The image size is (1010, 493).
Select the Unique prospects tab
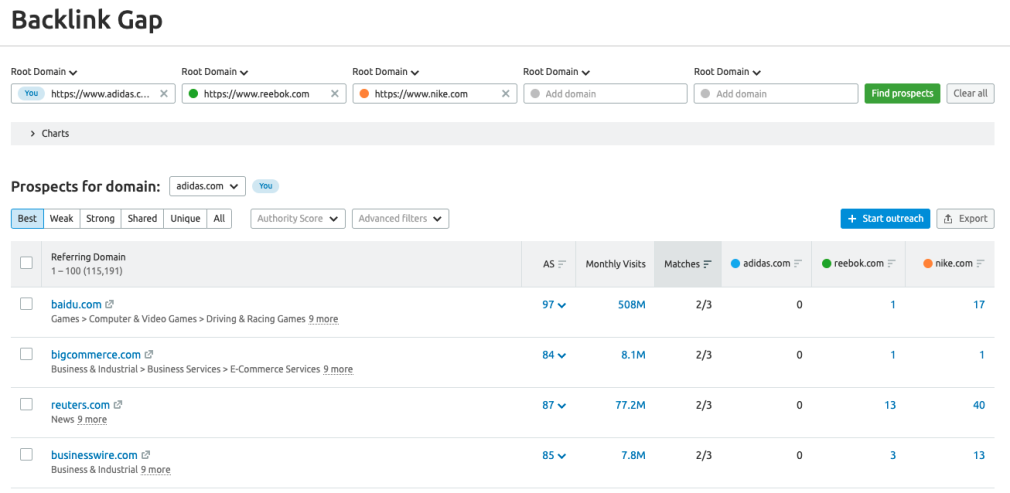point(185,218)
